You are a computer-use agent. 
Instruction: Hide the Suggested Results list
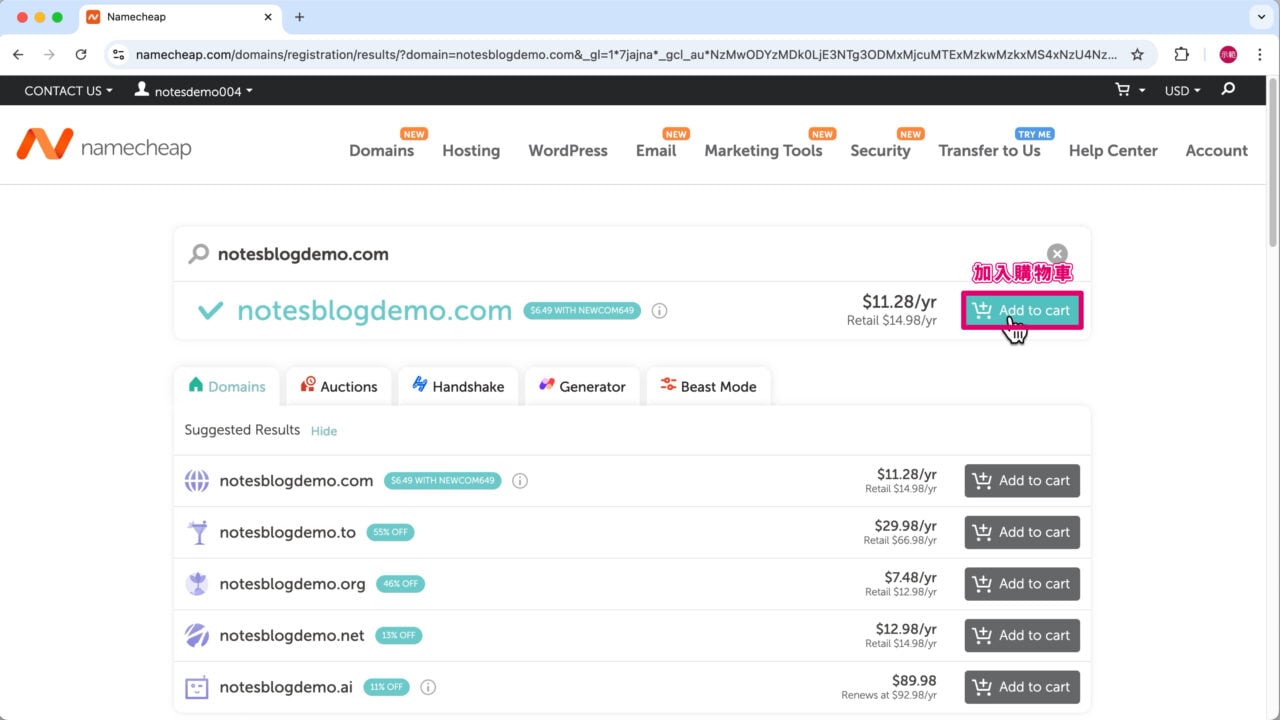coord(323,431)
